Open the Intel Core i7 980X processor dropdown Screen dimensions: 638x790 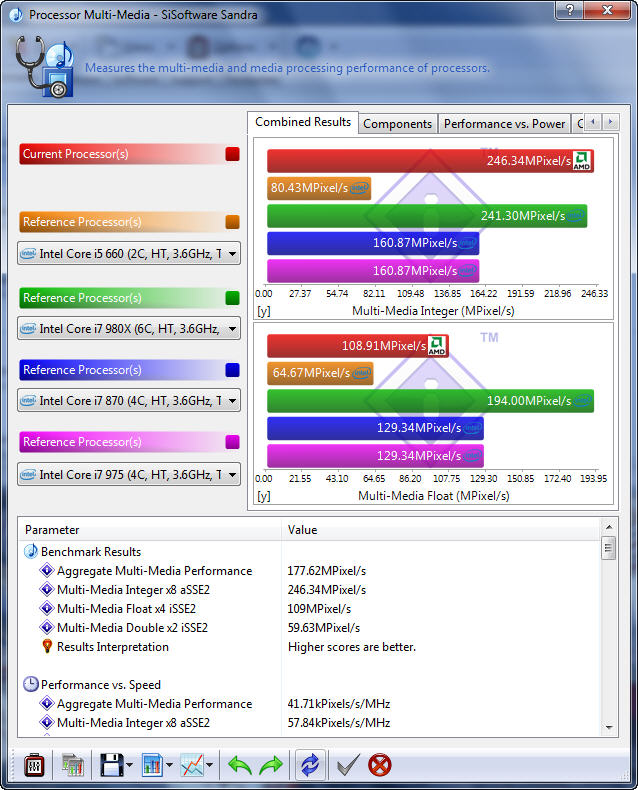coord(129,328)
